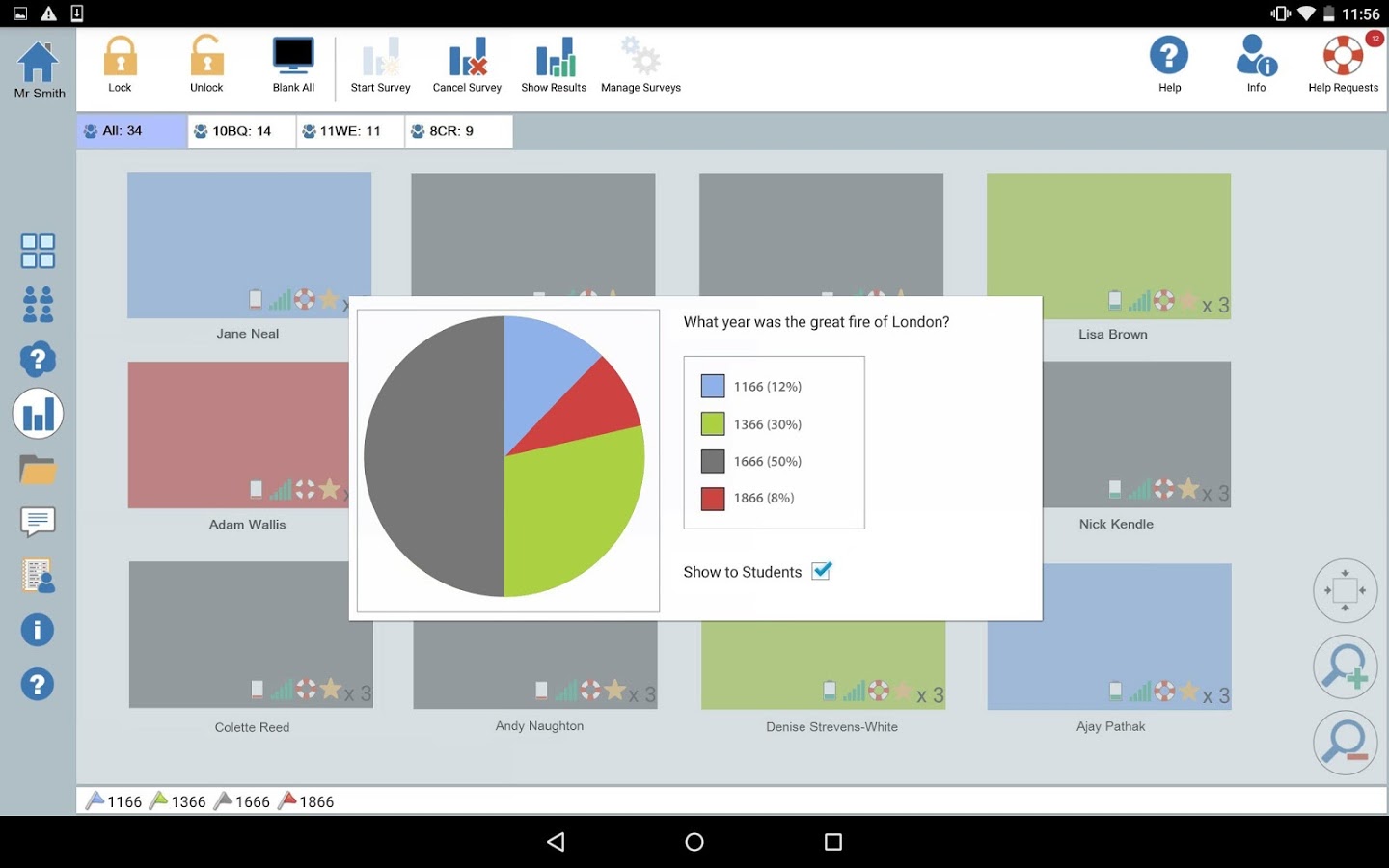Select Denise Strevens-White's screen thumbnail
Viewport: 1389px width, 868px height.
tap(823, 665)
